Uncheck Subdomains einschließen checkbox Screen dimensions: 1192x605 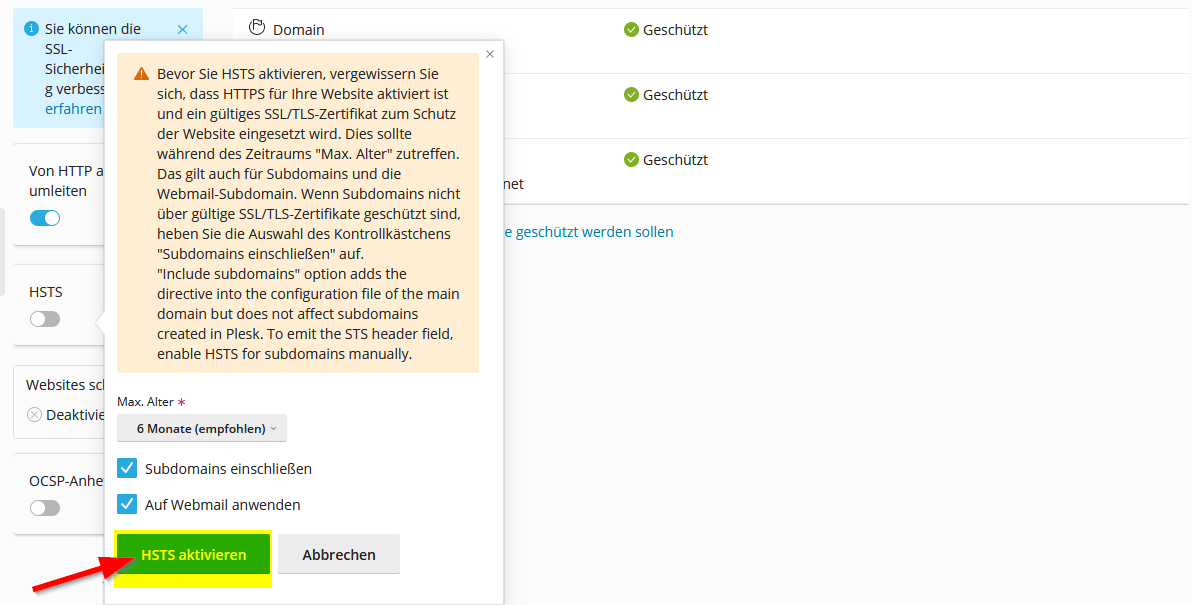[x=127, y=468]
